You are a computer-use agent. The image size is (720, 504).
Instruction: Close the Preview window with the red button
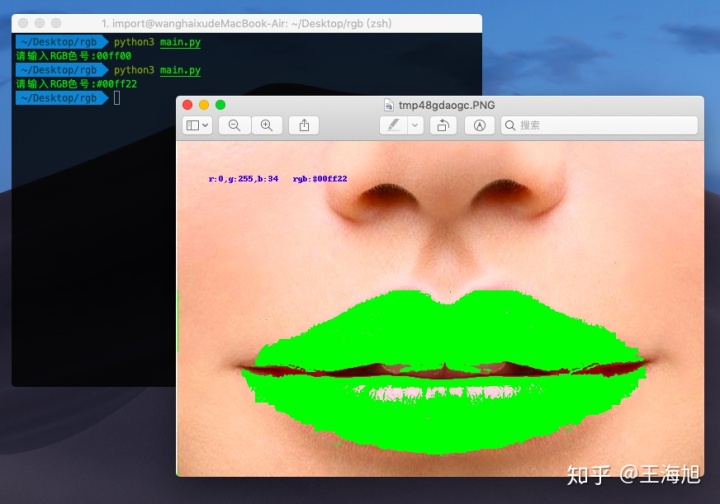tap(187, 105)
